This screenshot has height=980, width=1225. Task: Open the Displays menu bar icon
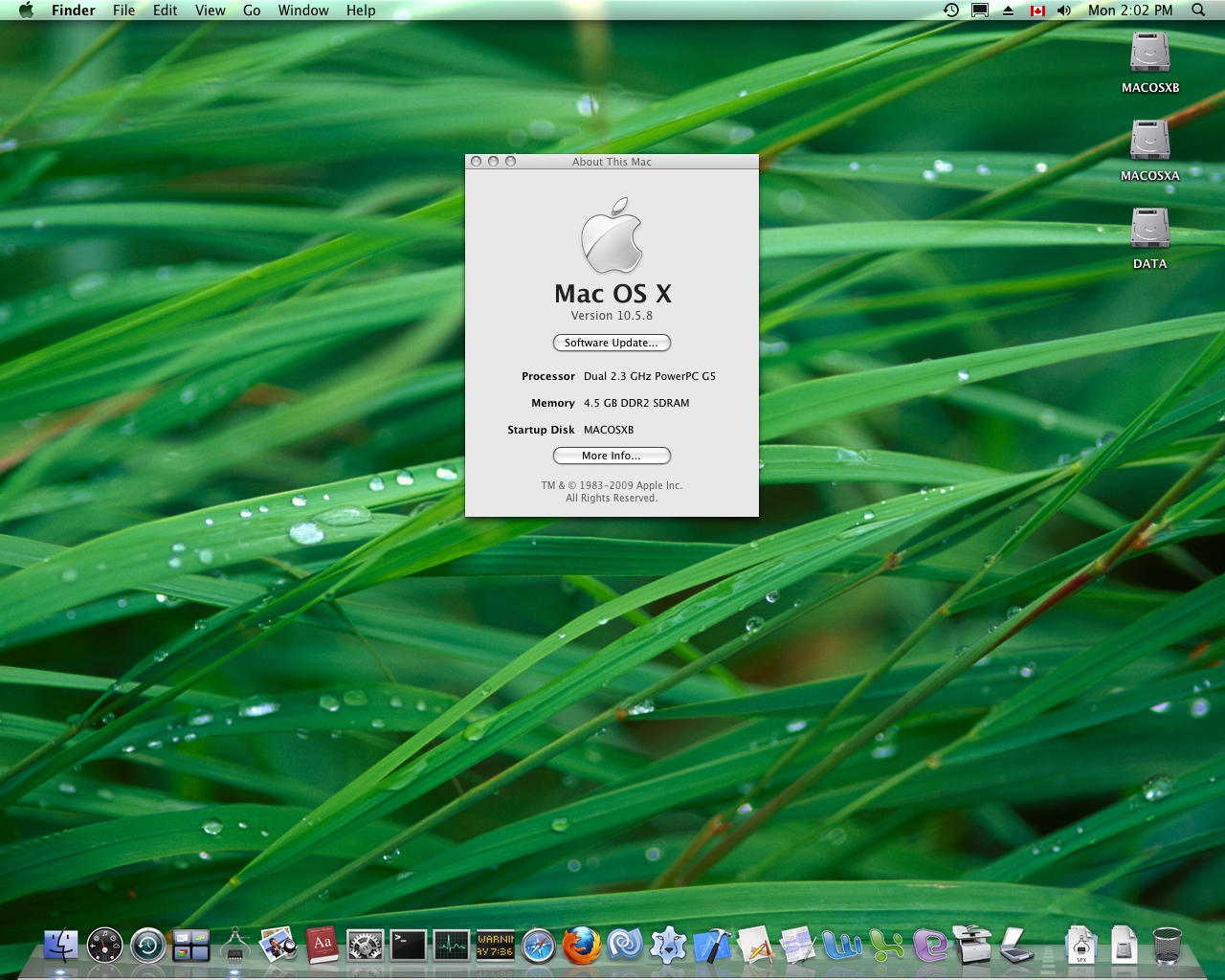point(980,11)
